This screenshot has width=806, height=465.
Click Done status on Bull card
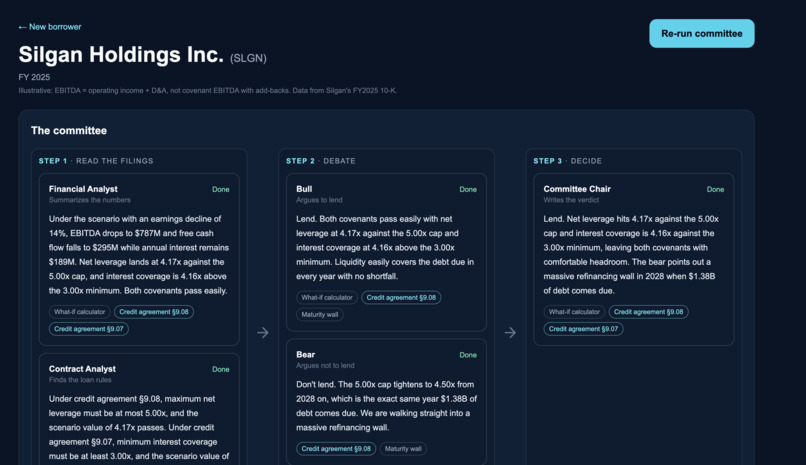pyautogui.click(x=468, y=190)
